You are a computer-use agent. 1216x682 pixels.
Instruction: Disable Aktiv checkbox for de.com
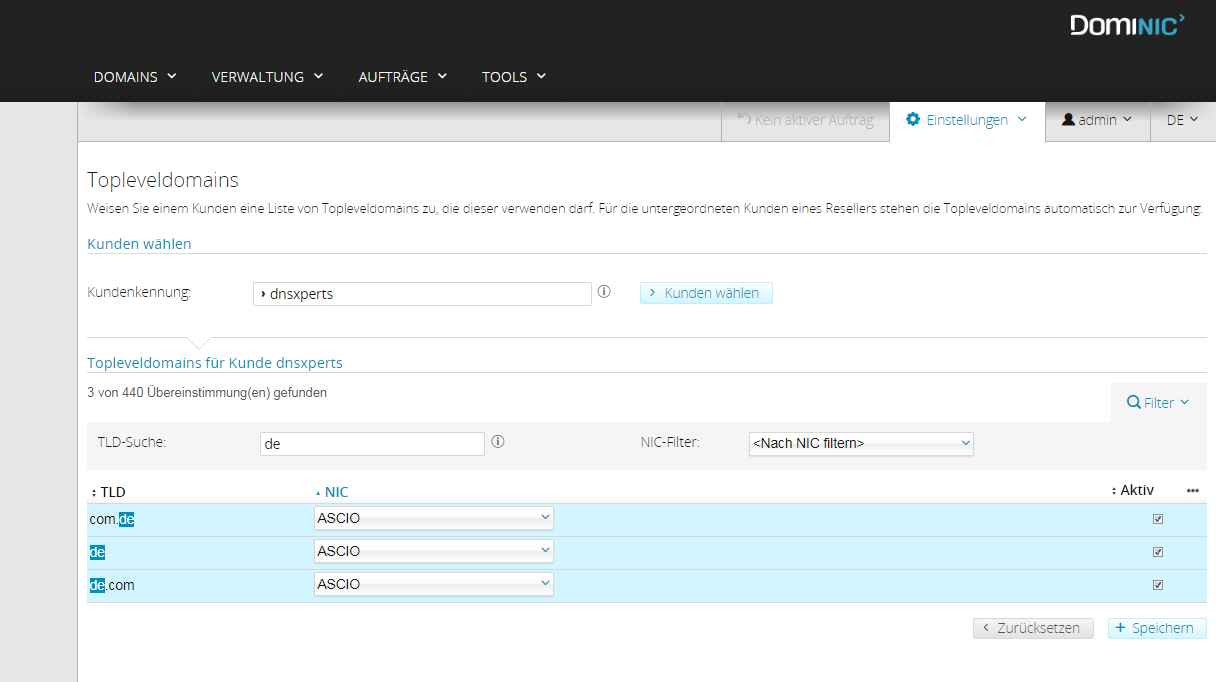pyautogui.click(x=1158, y=585)
